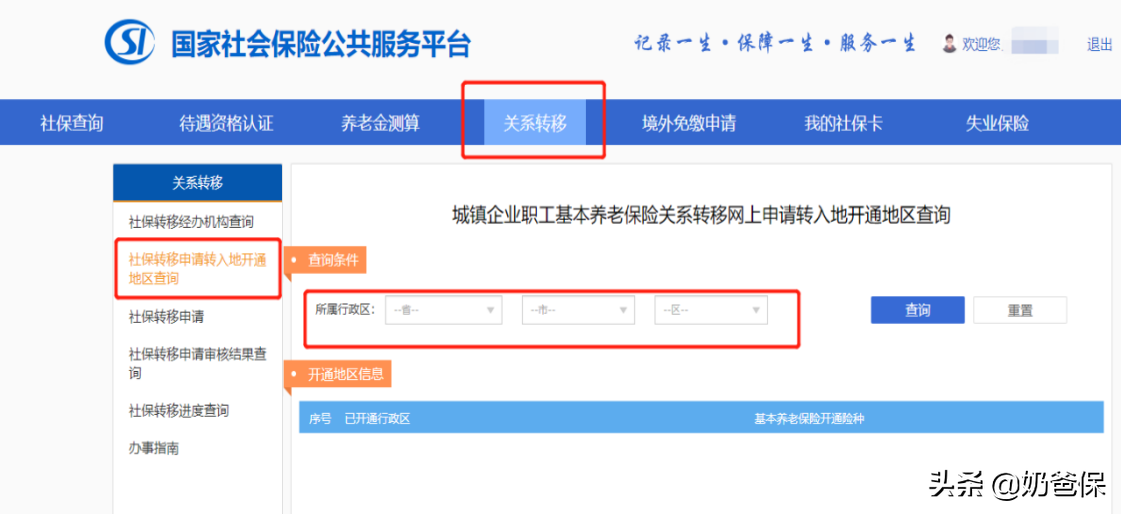Open 社保转移申请审核结果查询 sidebar entry
This screenshot has height=514, width=1121.
[197, 363]
